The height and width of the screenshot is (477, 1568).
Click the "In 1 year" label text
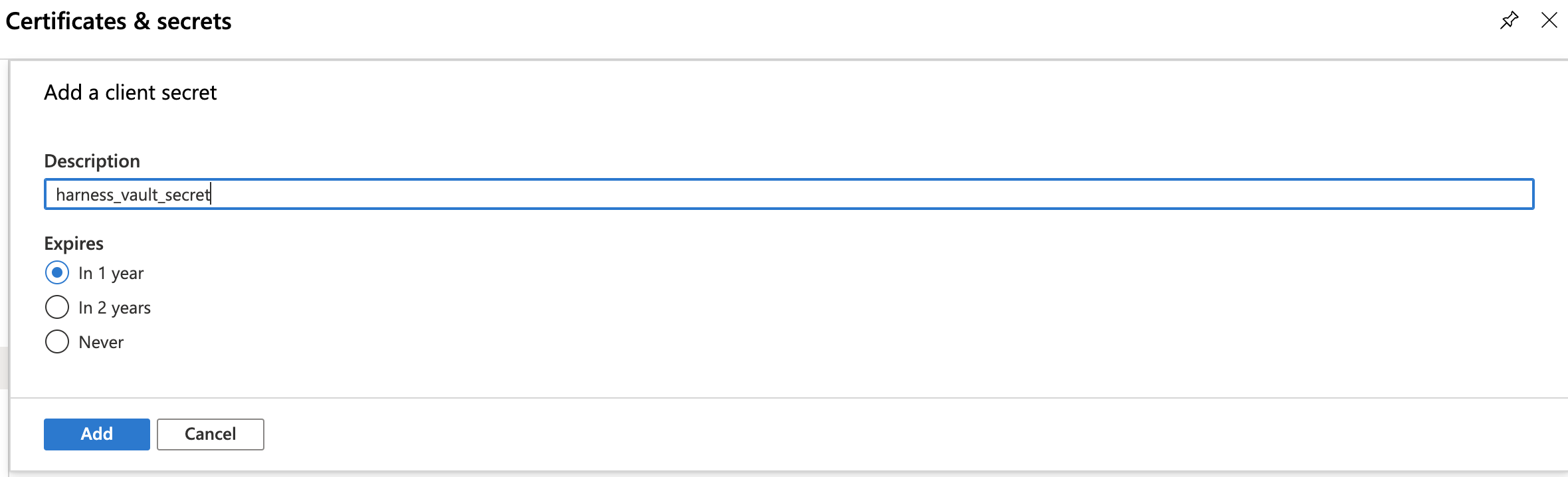(111, 273)
